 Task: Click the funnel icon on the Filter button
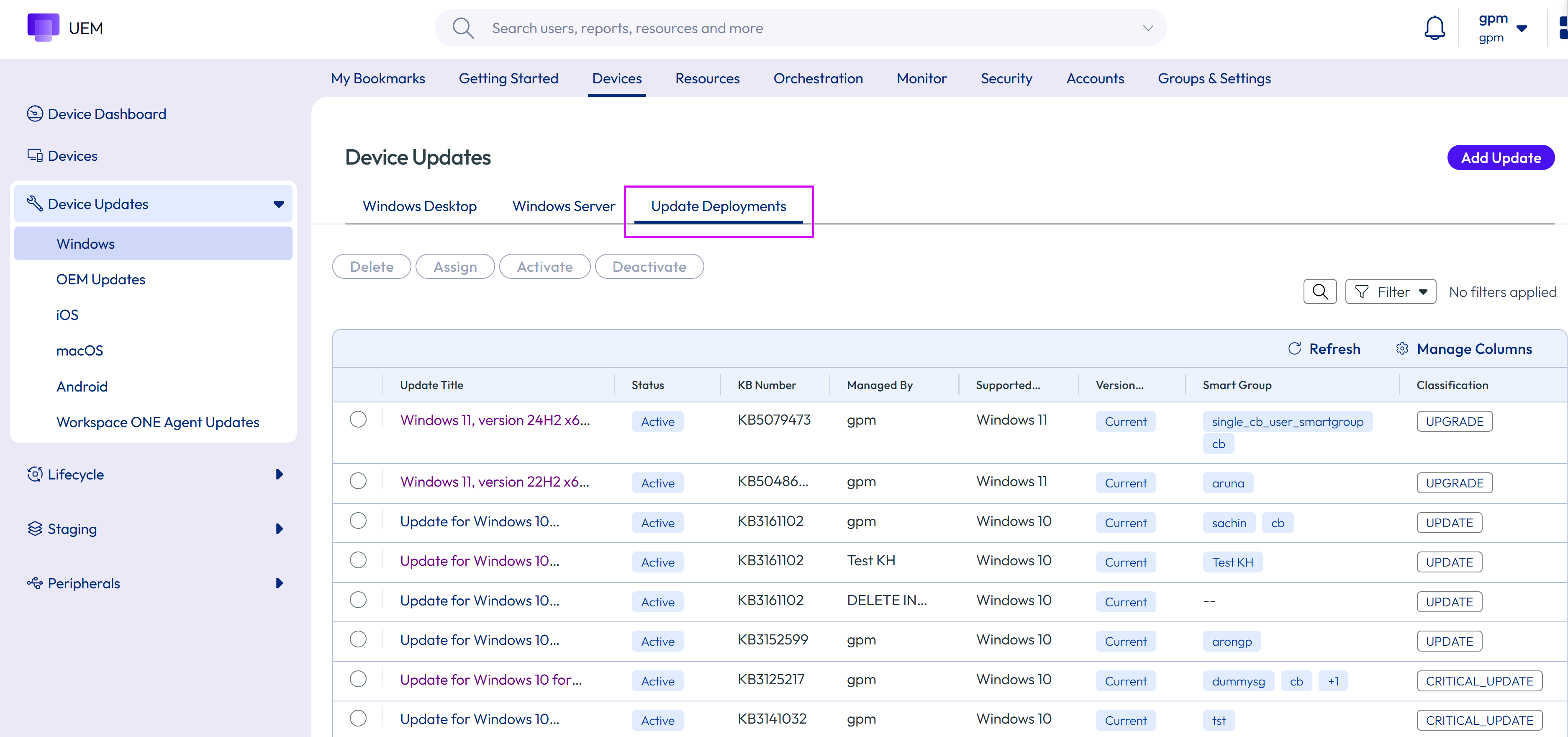click(x=1362, y=292)
